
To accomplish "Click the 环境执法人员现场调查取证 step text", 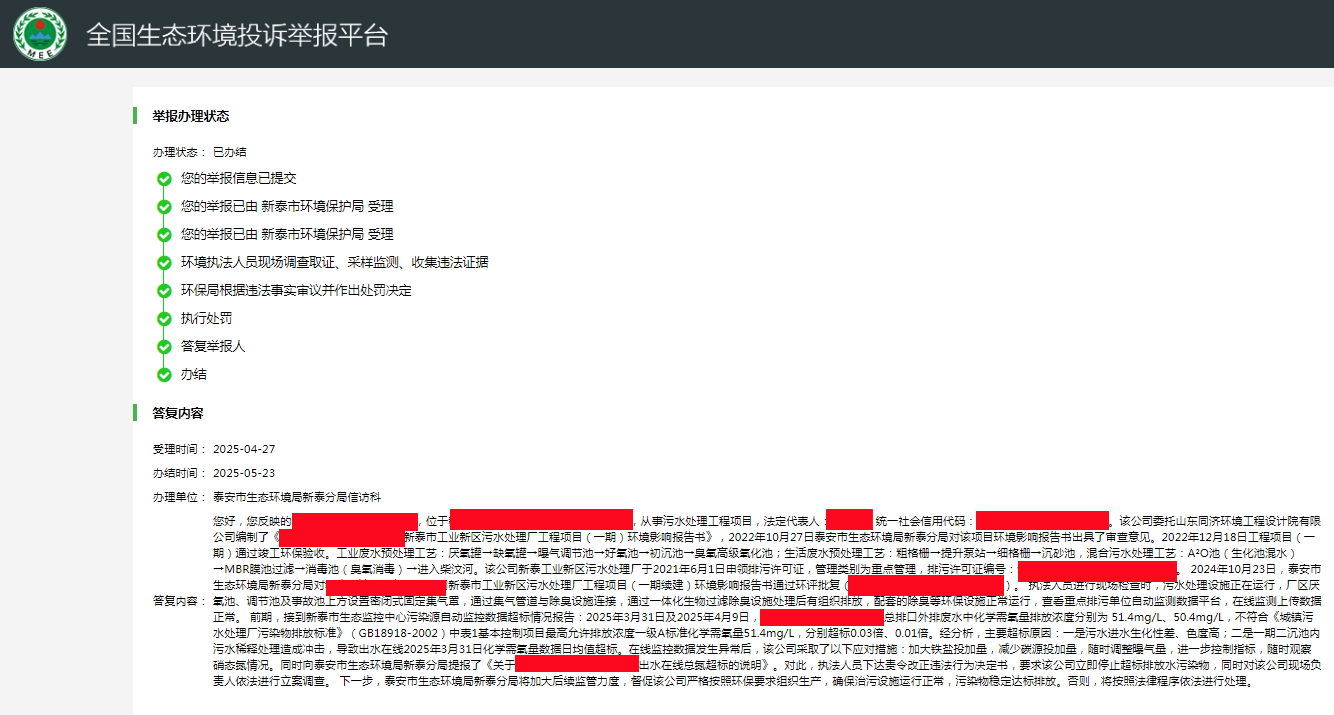I will point(334,263).
